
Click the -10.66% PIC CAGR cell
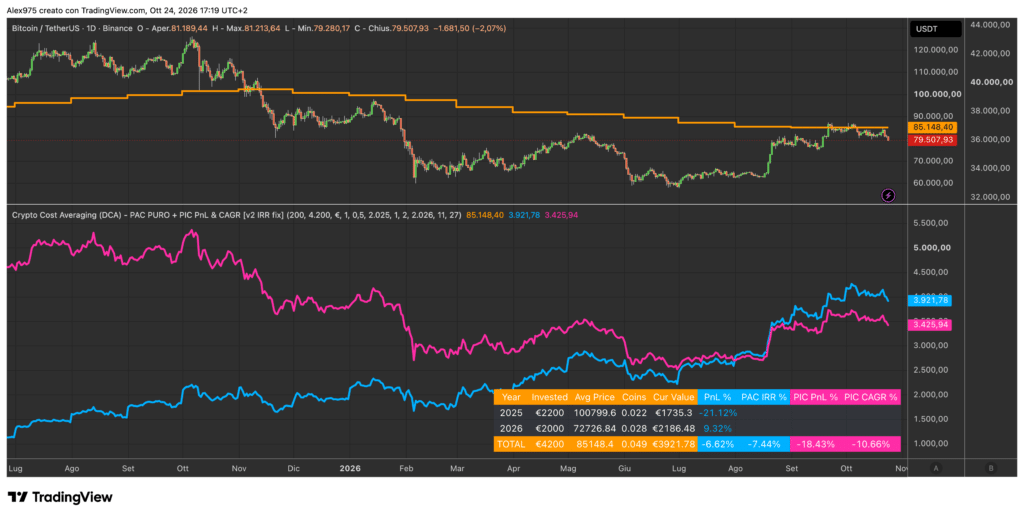coord(871,444)
